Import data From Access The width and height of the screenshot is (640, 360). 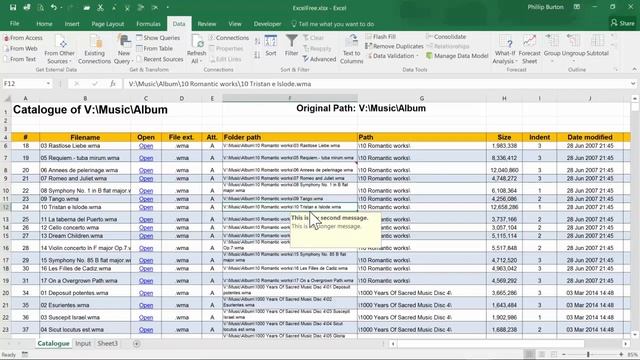23,38
